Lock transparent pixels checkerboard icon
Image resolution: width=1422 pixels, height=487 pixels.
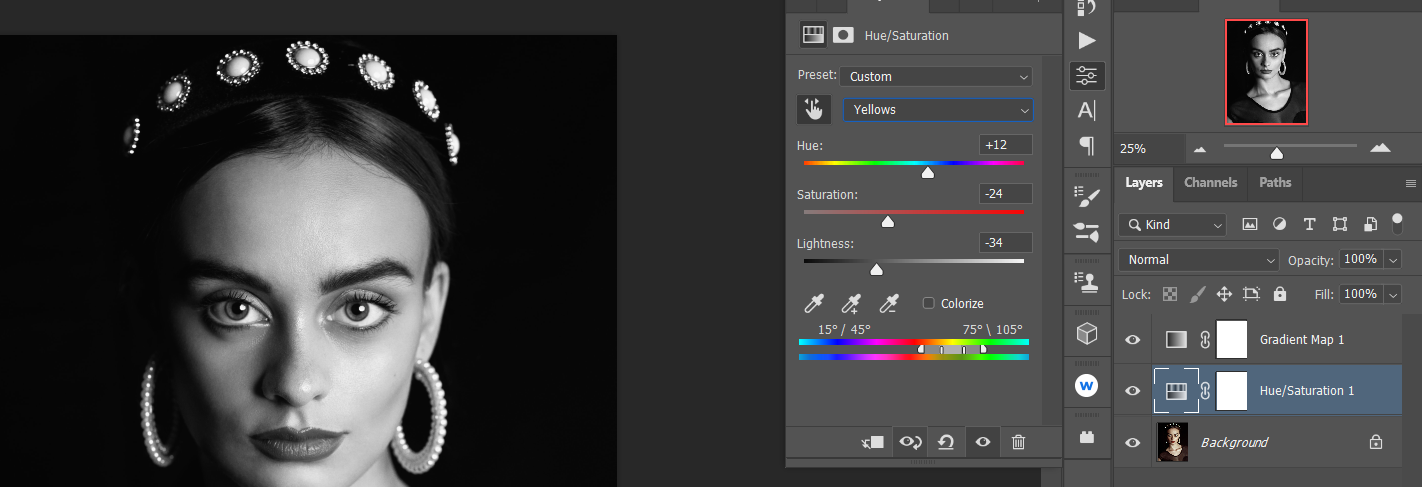tap(1170, 294)
